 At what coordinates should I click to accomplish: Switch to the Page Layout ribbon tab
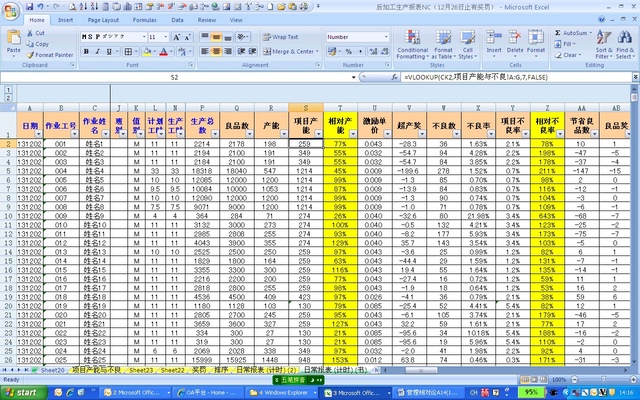(x=106, y=19)
